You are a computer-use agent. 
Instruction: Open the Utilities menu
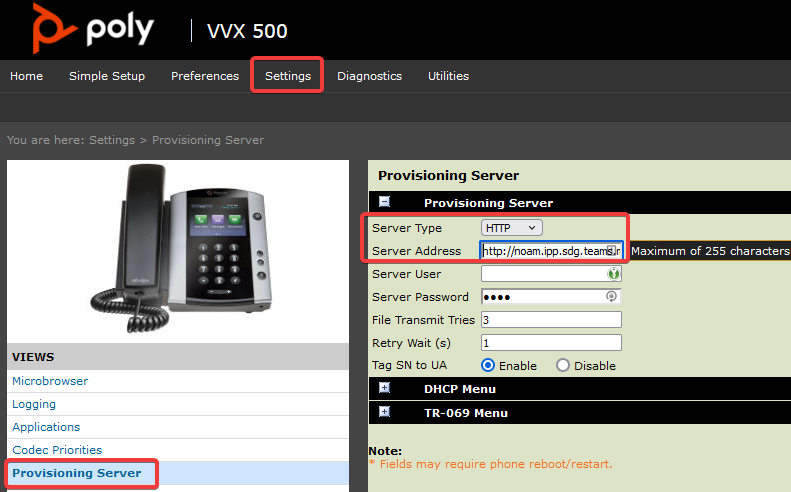pyautogui.click(x=448, y=76)
